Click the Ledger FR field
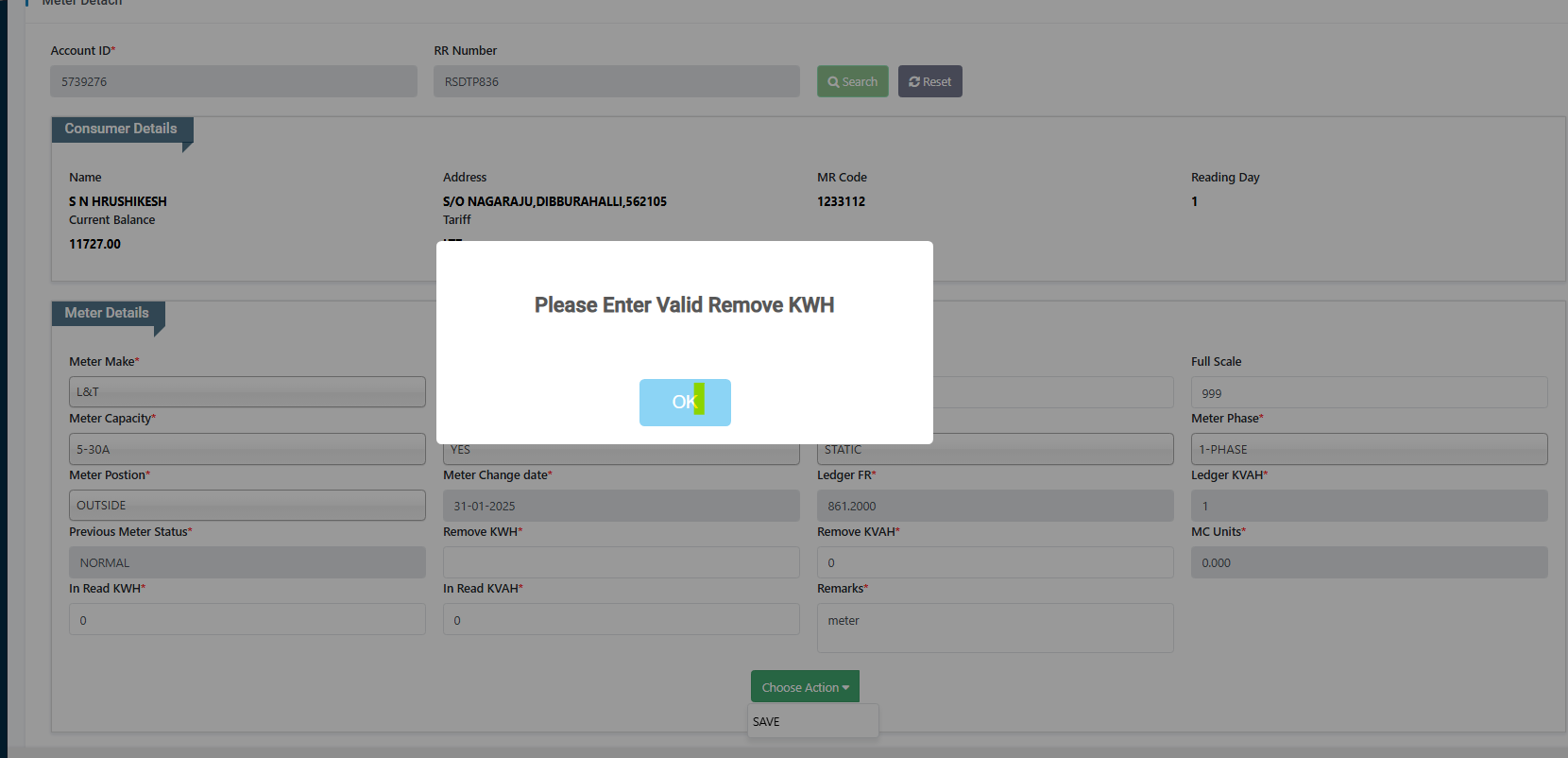 click(996, 506)
